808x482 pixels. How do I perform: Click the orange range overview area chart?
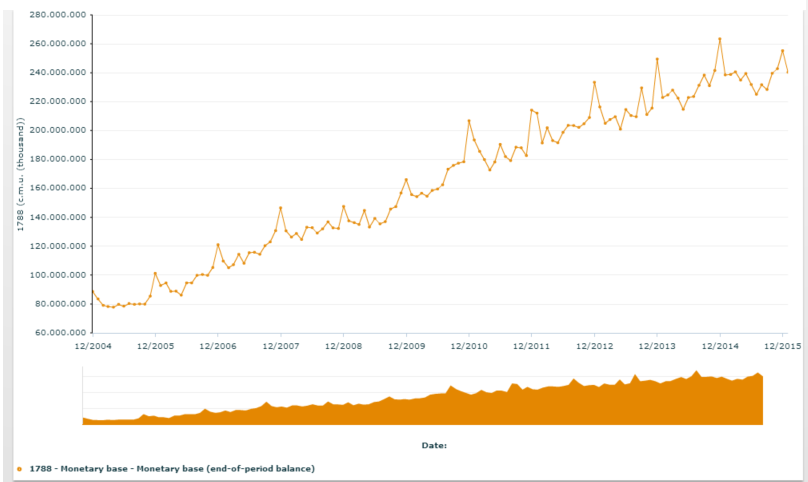click(x=423, y=397)
